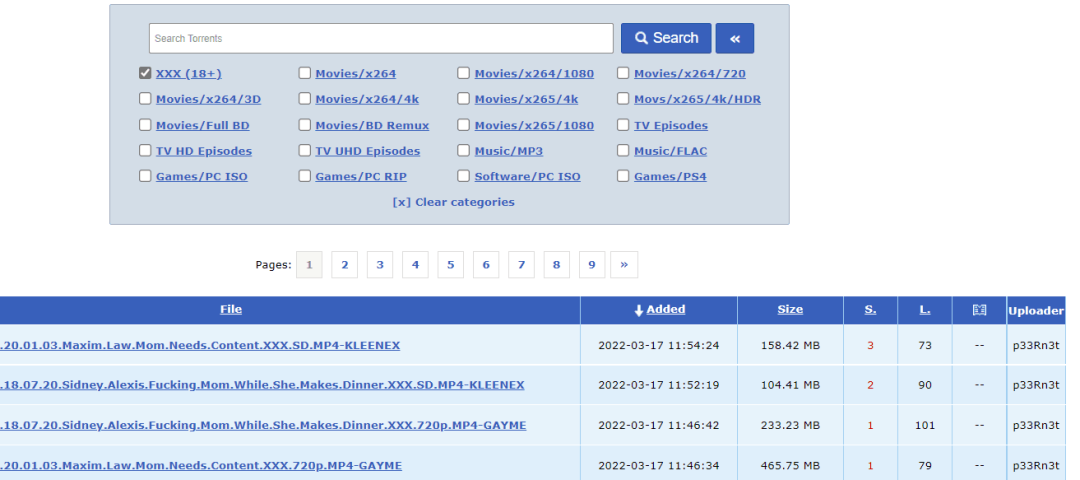Screen dimensions: 1080x480
Task: Check the Music/MP3 checkbox
Action: point(464,150)
